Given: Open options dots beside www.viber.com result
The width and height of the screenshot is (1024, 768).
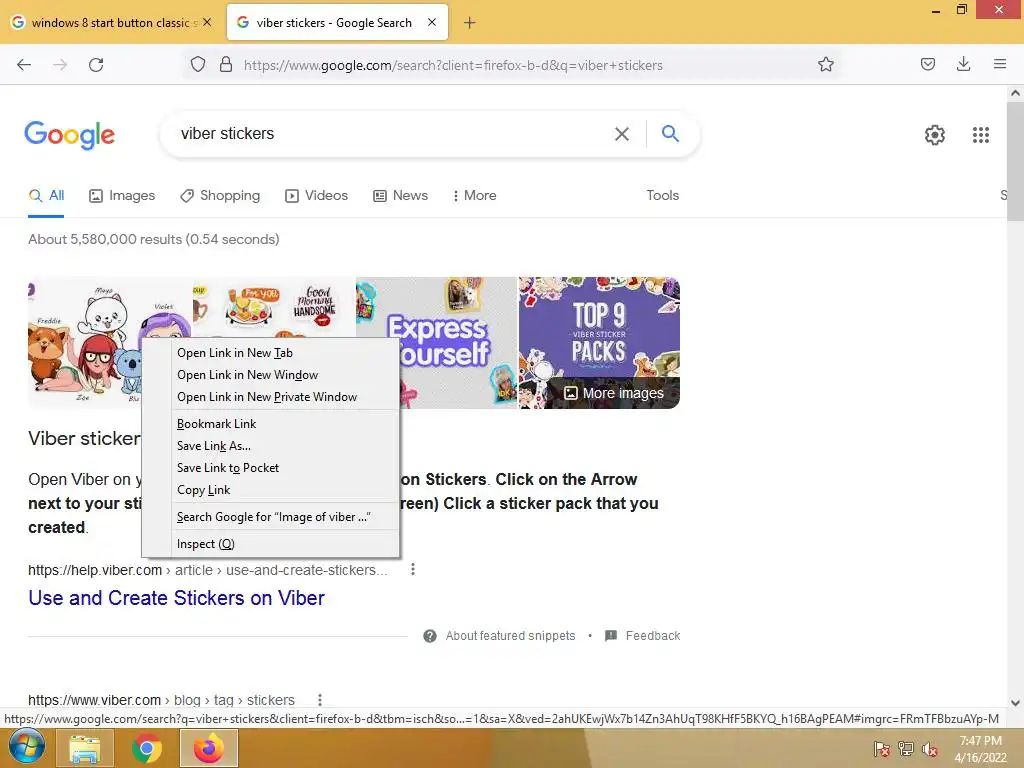Looking at the screenshot, I should click(320, 700).
